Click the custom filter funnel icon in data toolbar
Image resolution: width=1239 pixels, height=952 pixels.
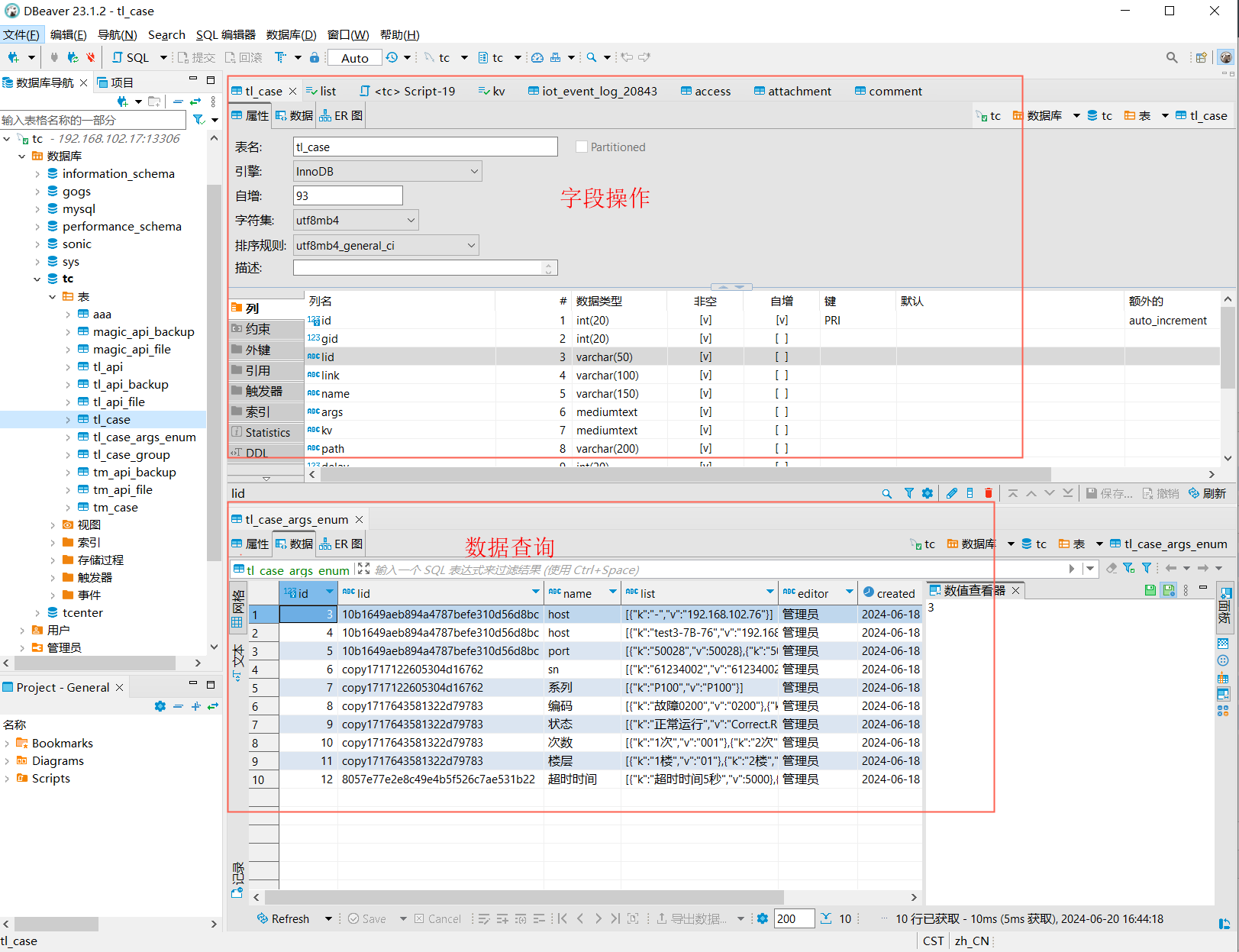tap(1146, 568)
